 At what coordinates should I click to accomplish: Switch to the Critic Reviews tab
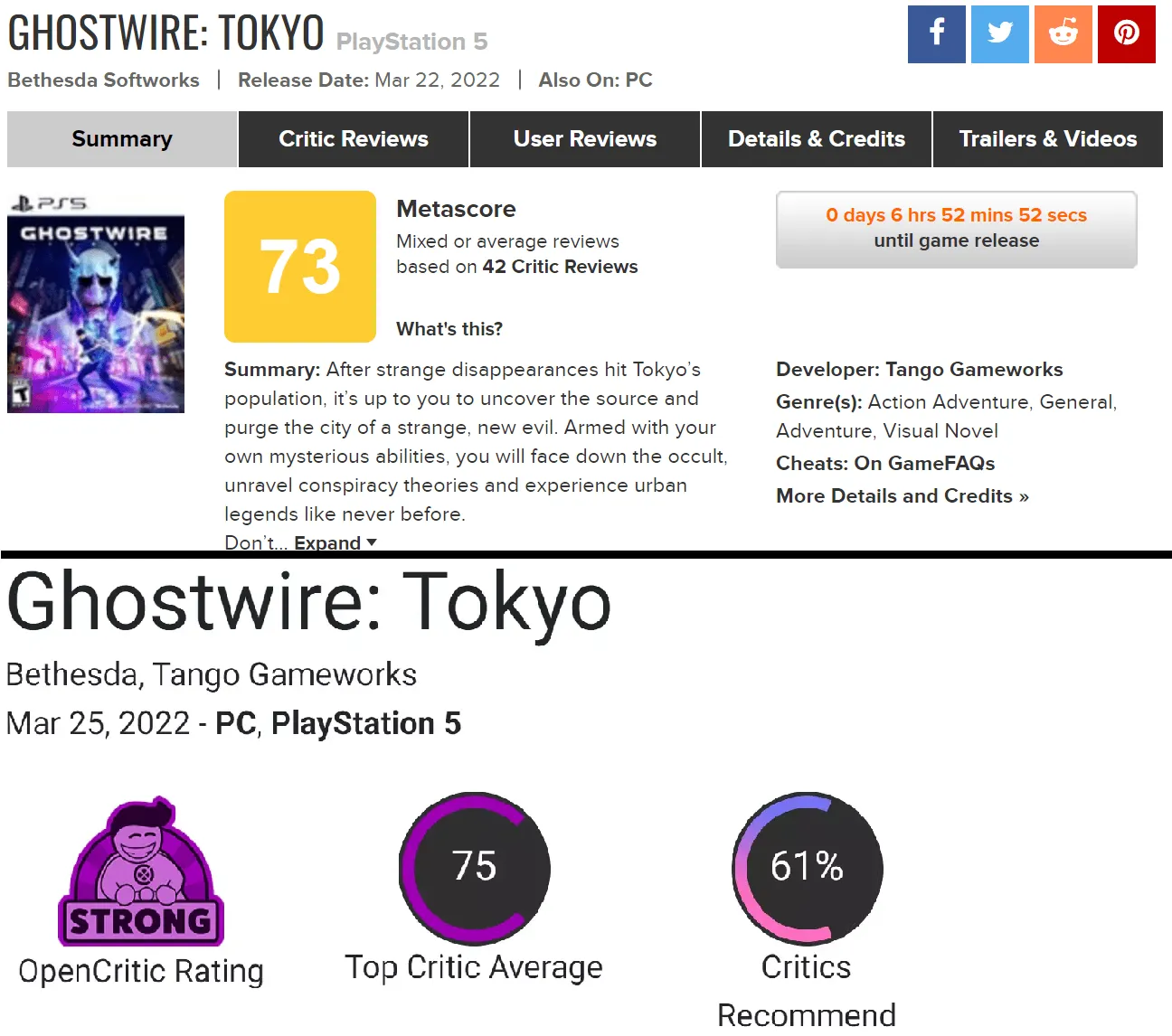click(x=354, y=139)
